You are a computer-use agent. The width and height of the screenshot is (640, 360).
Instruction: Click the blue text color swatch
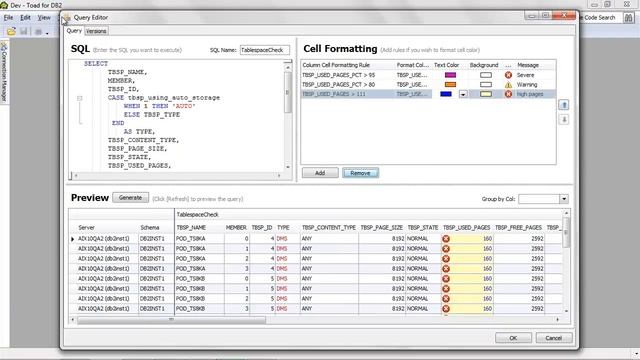click(x=446, y=94)
